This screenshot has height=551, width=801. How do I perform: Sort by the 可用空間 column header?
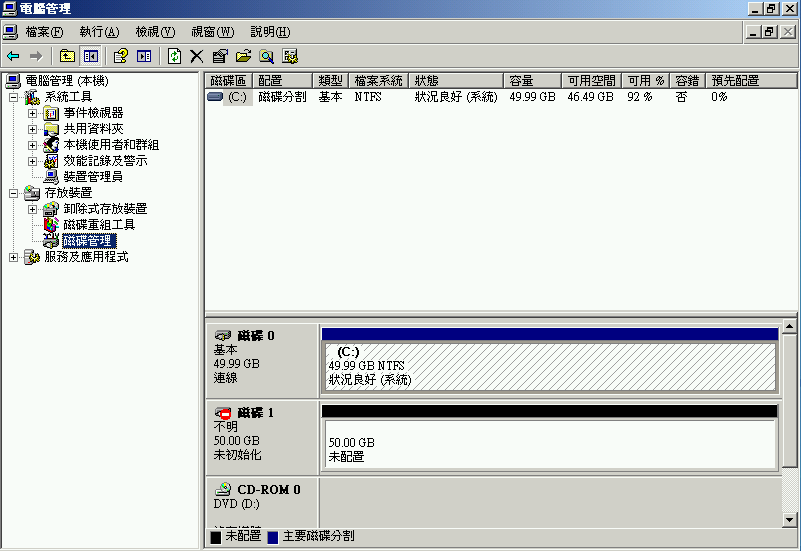592,81
